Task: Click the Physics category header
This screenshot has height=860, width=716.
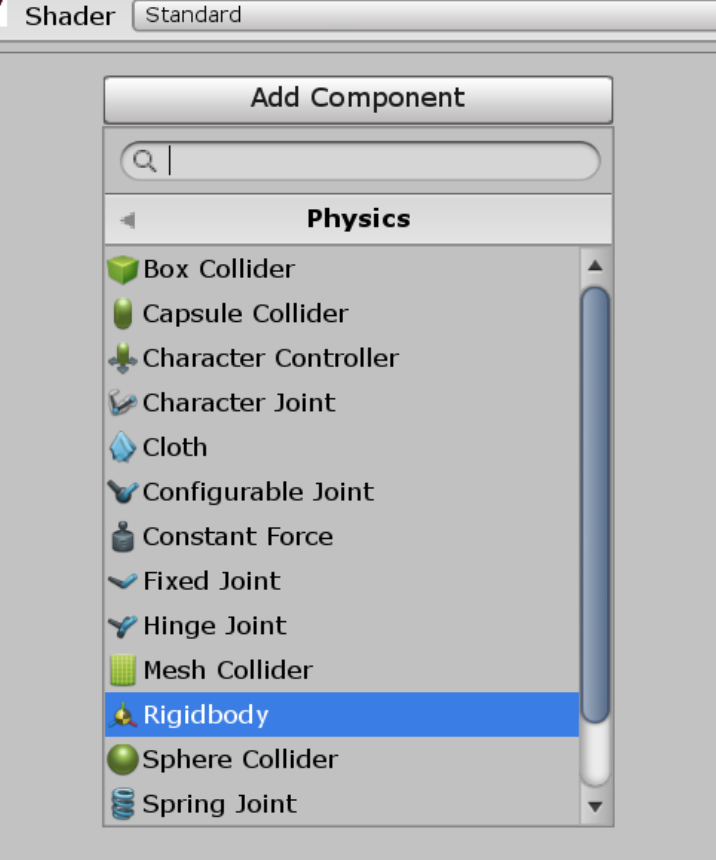Action: tap(358, 219)
